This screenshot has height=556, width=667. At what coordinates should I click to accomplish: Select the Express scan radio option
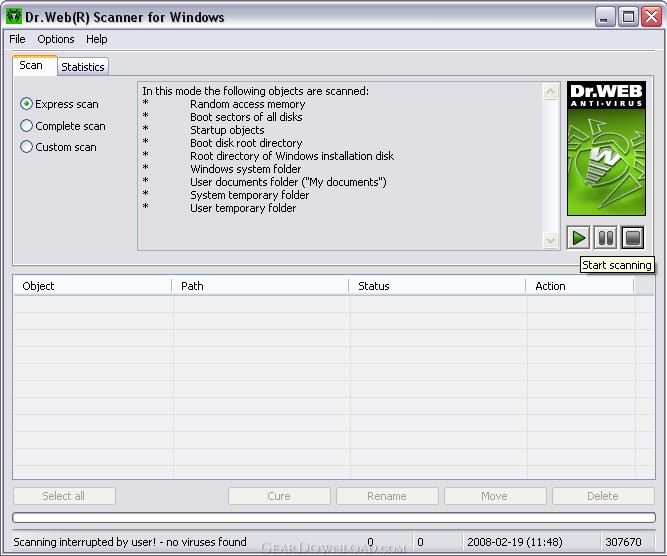[27, 104]
